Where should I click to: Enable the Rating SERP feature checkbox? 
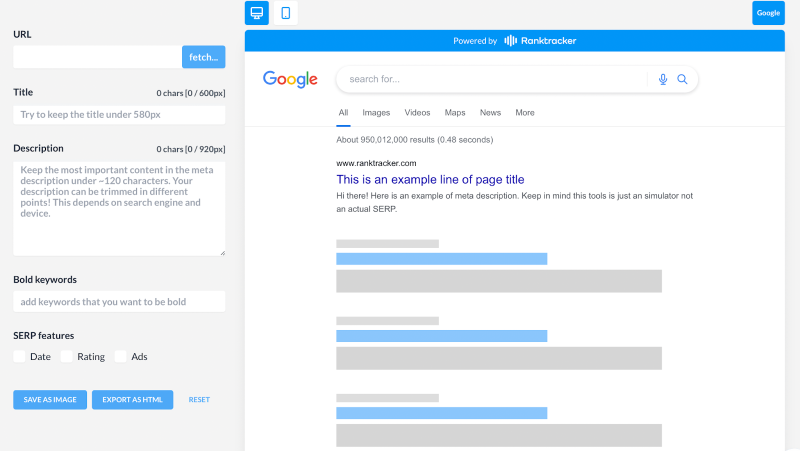66,356
